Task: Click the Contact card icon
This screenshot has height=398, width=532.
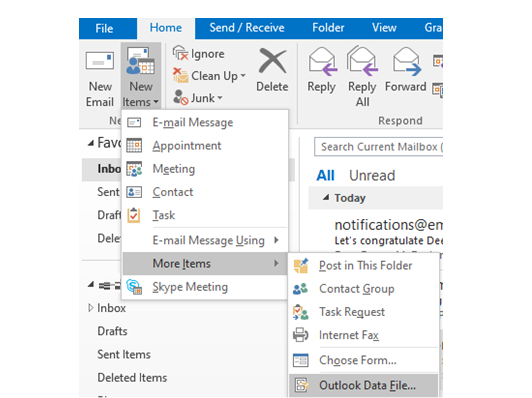Action: click(x=134, y=192)
